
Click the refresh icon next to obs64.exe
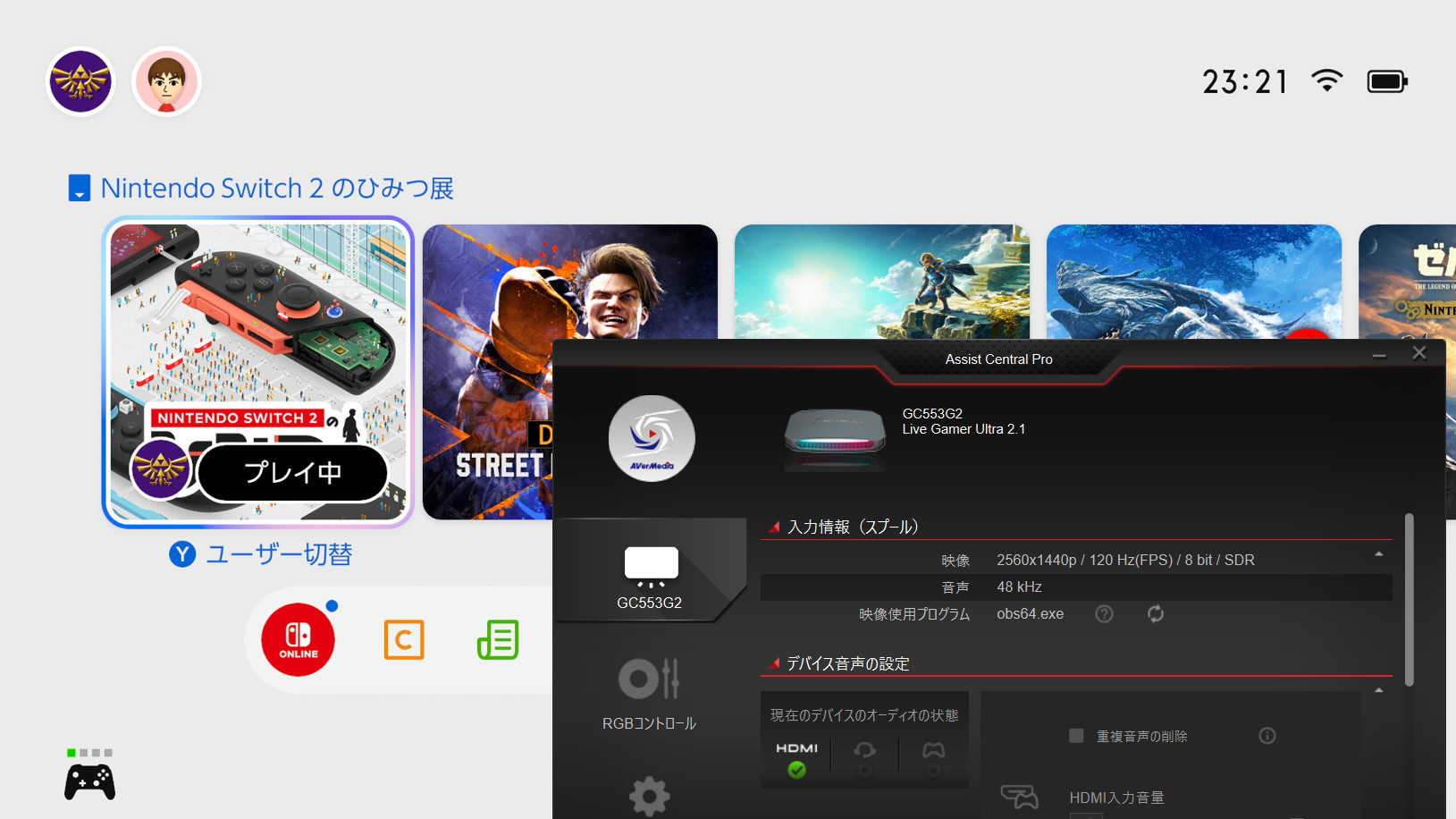tap(1156, 614)
